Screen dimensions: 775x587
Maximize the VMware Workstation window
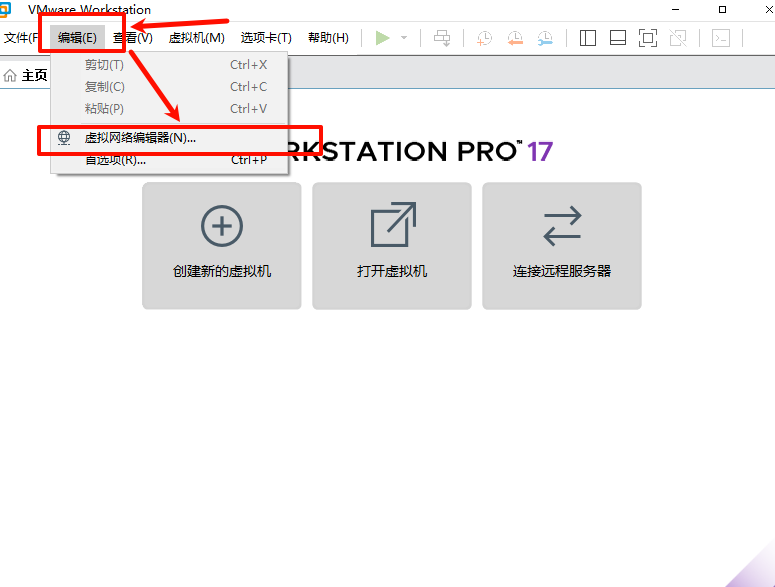point(722,9)
